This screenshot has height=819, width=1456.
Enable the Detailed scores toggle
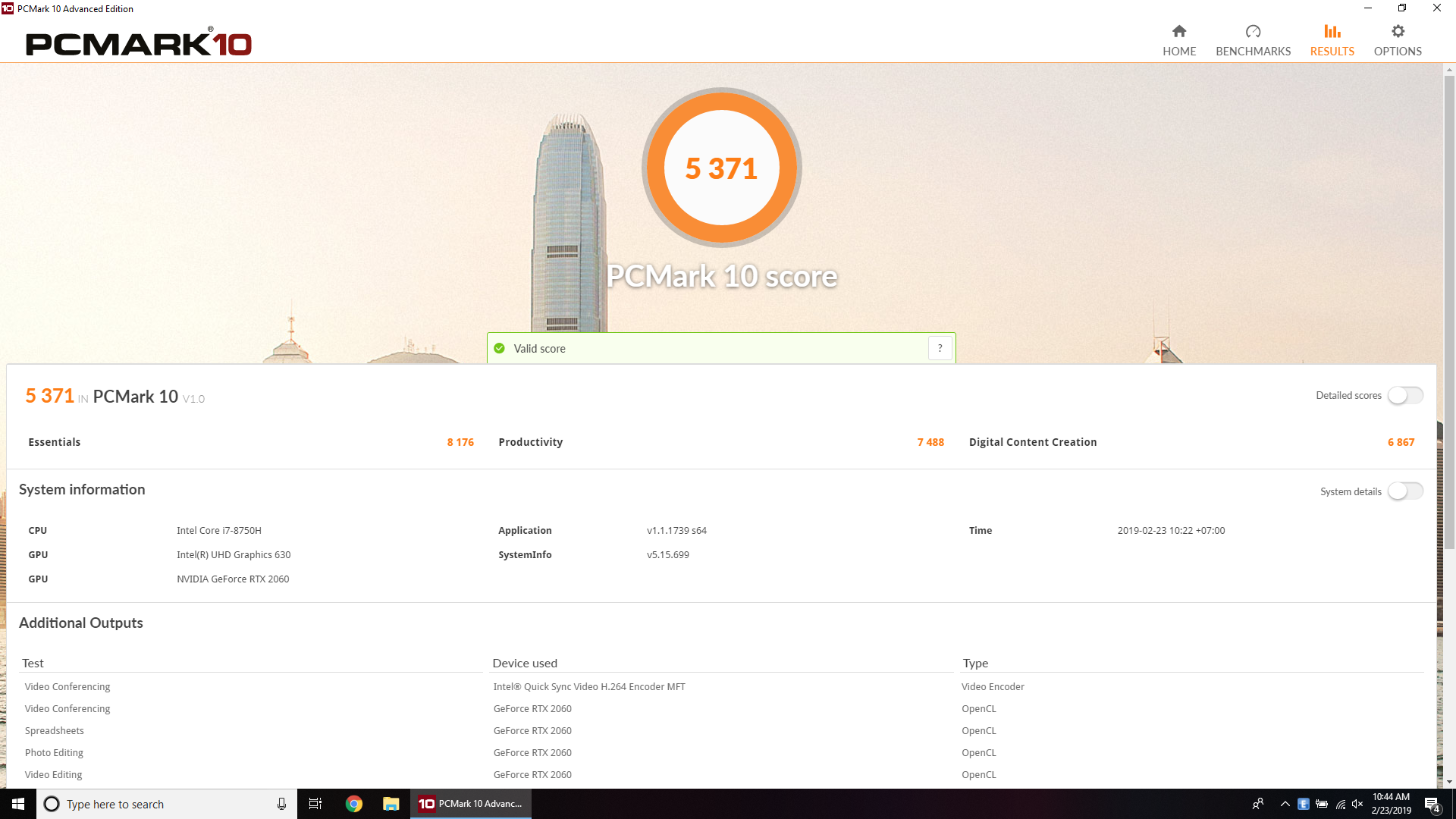(x=1405, y=396)
